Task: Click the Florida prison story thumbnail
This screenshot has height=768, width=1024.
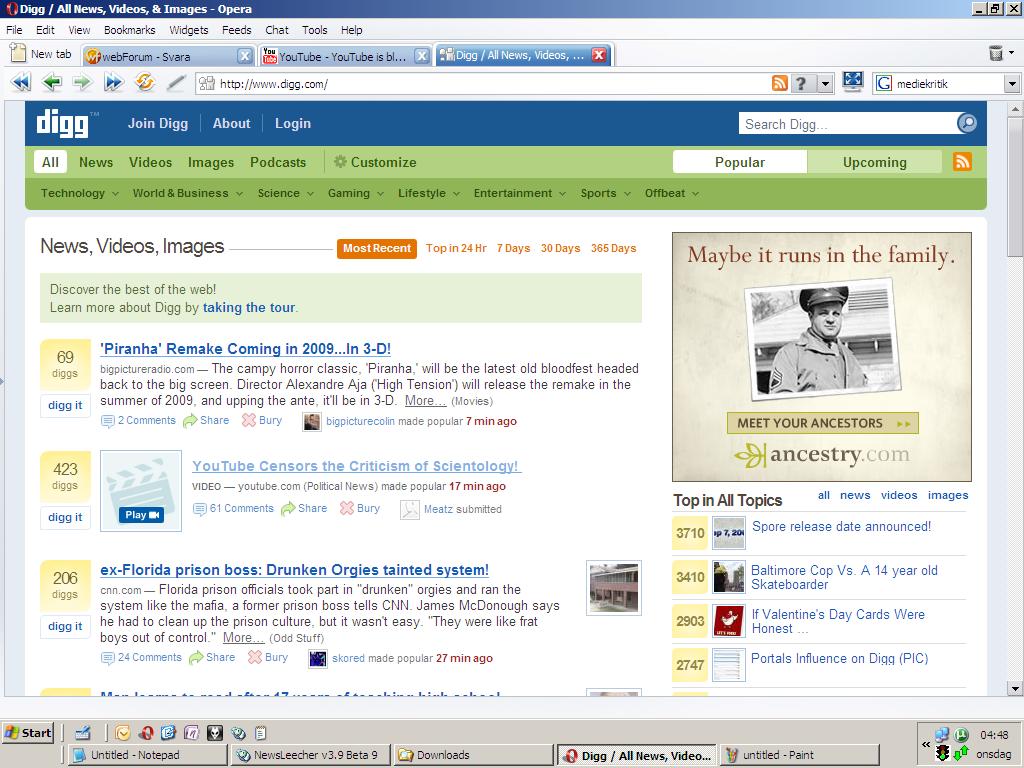Action: coord(614,588)
